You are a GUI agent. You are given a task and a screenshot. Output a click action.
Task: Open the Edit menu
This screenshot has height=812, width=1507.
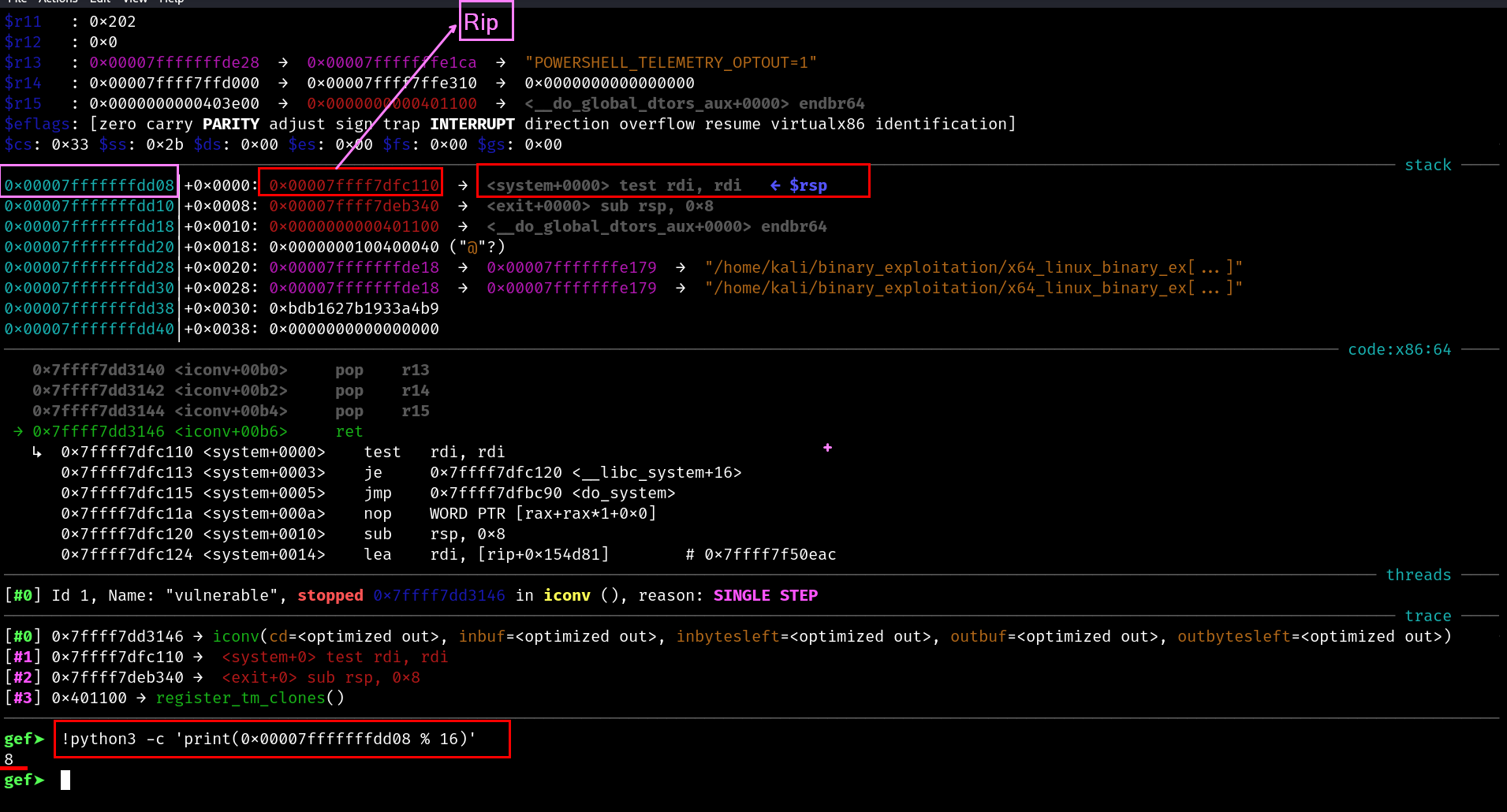click(x=100, y=2)
